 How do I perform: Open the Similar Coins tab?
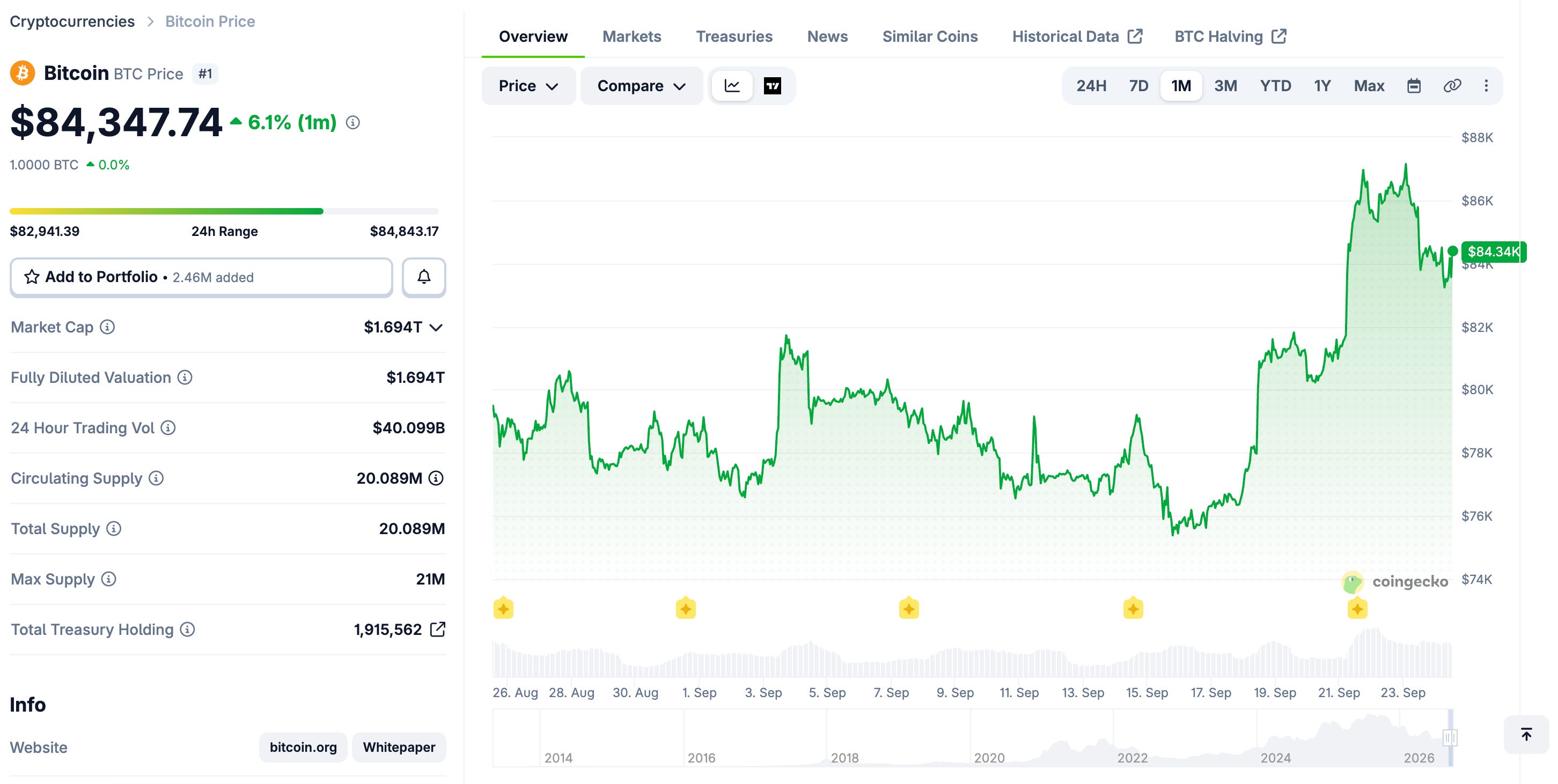pos(930,36)
